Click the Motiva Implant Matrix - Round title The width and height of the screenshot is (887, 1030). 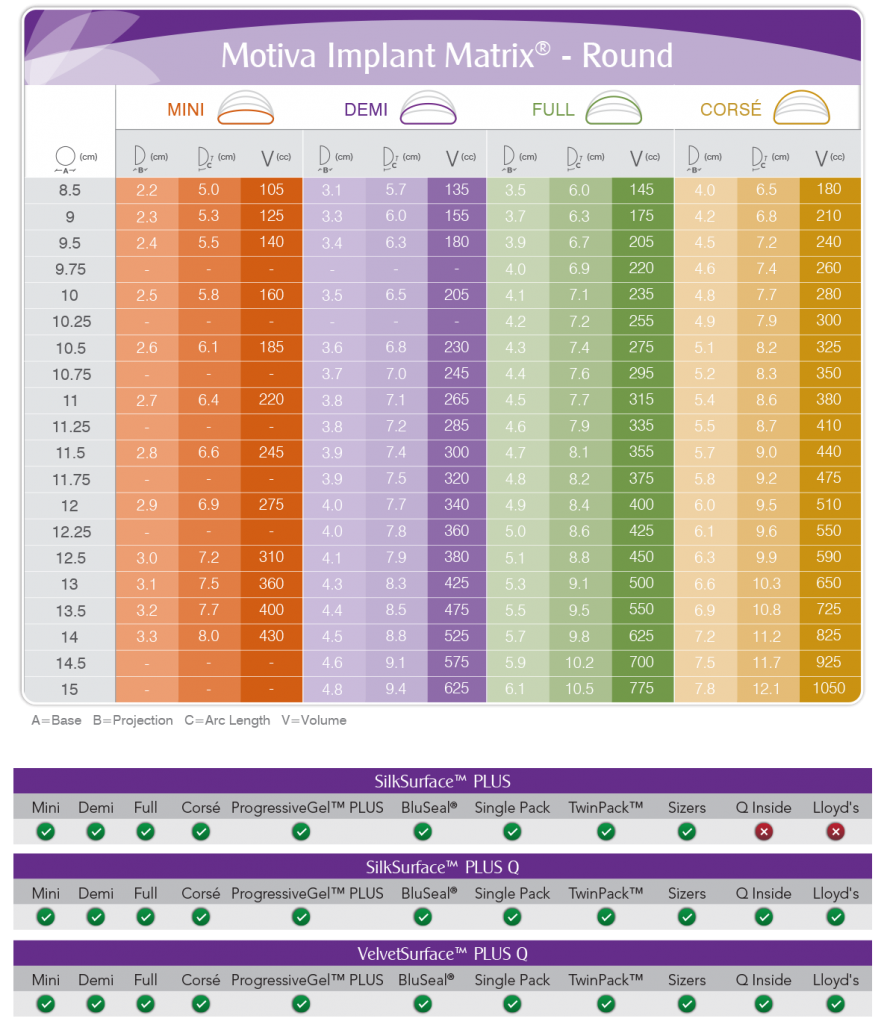click(x=446, y=54)
